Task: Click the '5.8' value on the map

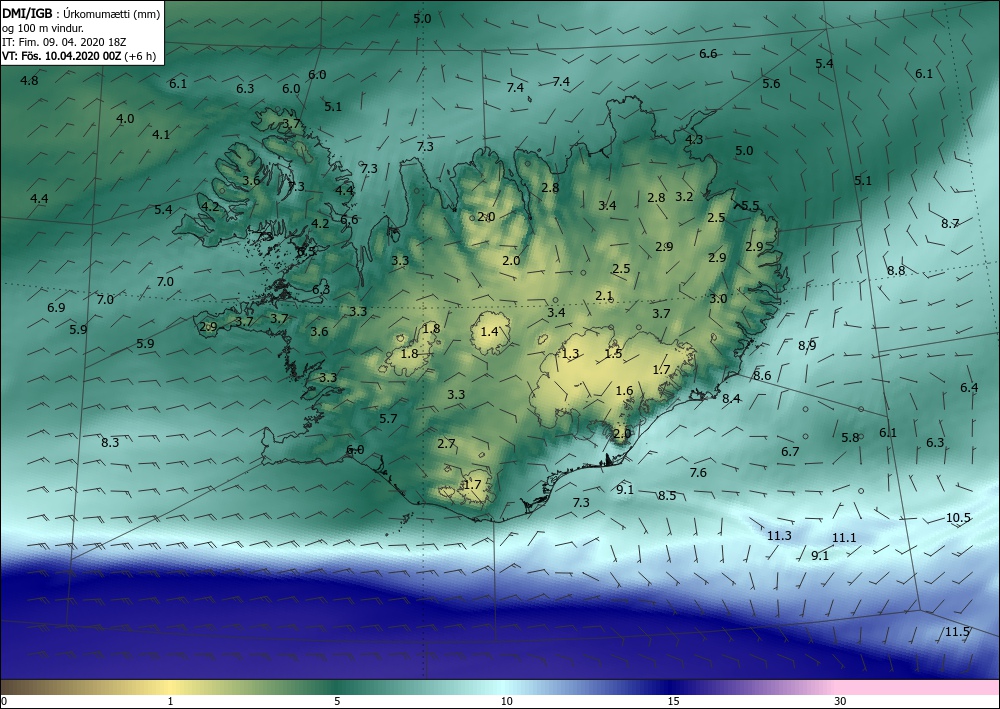Action: (x=850, y=438)
